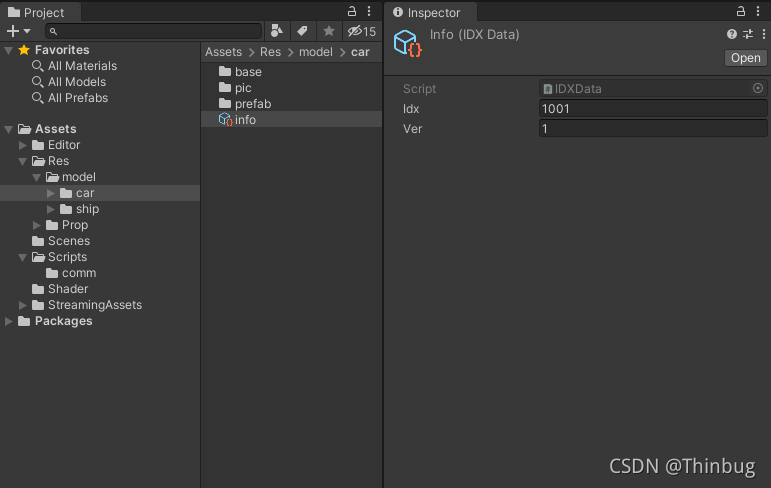The image size is (771, 488).
Task: Click the Favorites star icon in tree
Action: tap(24, 50)
